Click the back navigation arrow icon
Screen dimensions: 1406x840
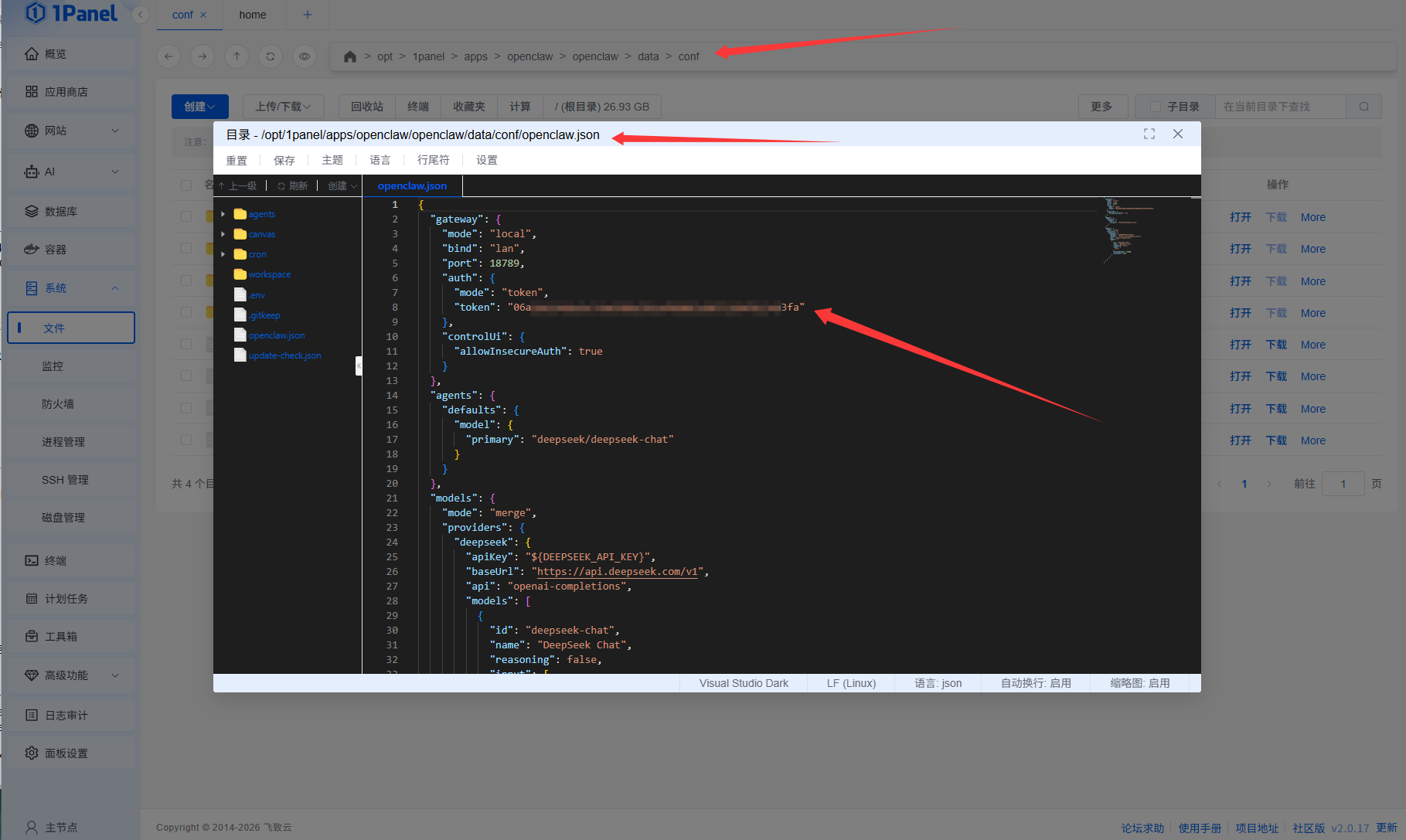pyautogui.click(x=169, y=56)
